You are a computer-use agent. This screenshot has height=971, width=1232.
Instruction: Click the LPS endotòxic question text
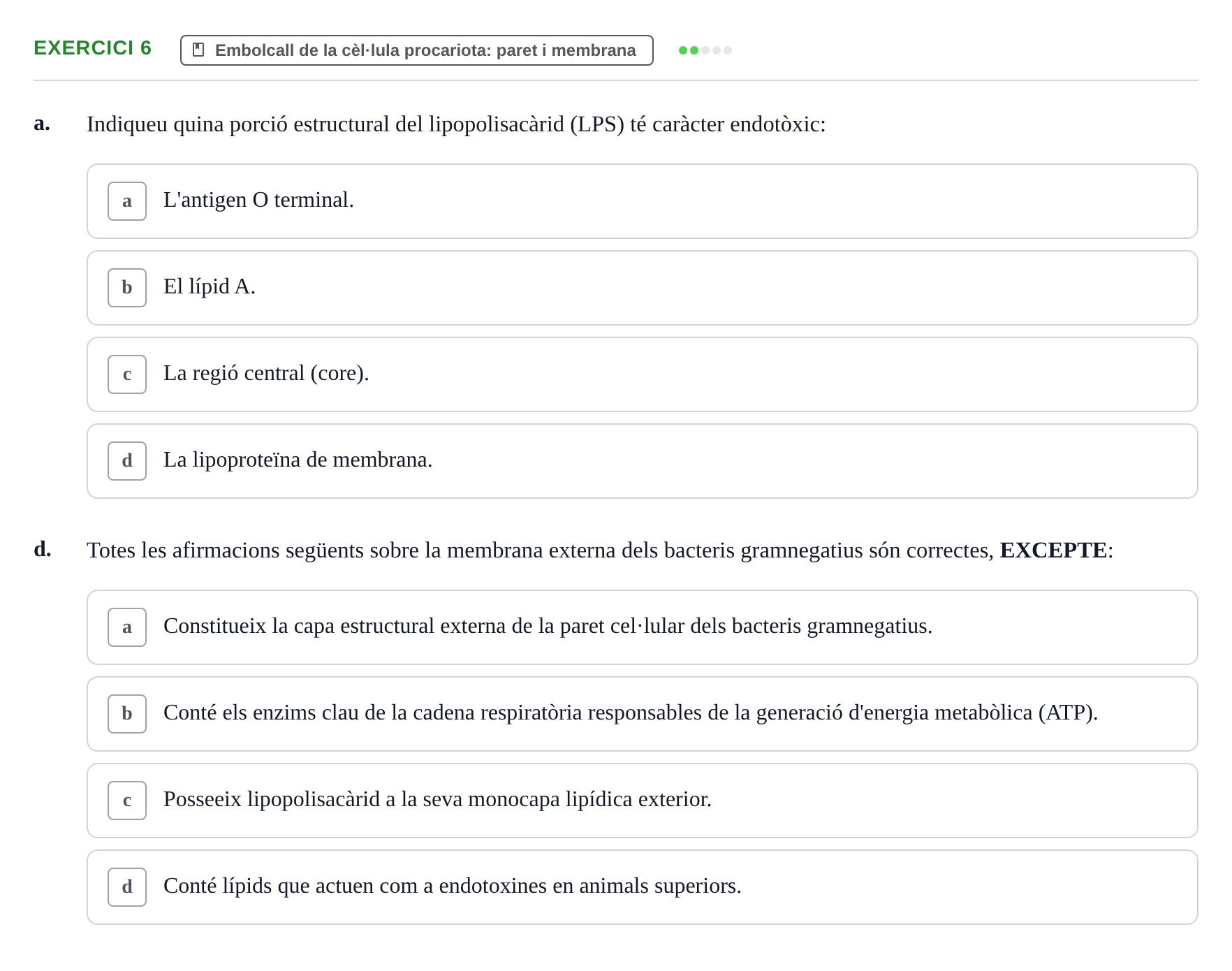[x=456, y=124]
